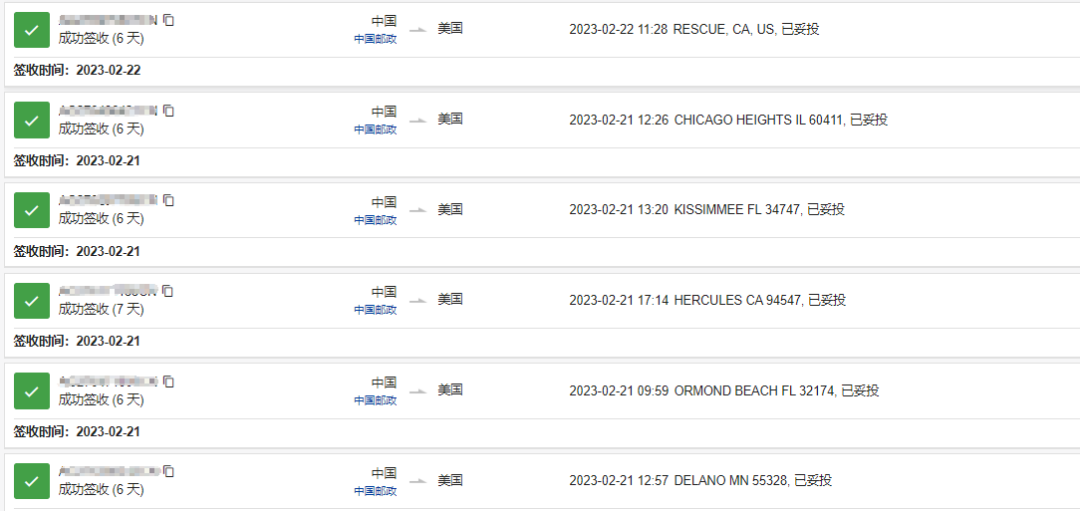Copy tracking number of Ormond Beach shipment
This screenshot has height=511, width=1080.
(169, 382)
